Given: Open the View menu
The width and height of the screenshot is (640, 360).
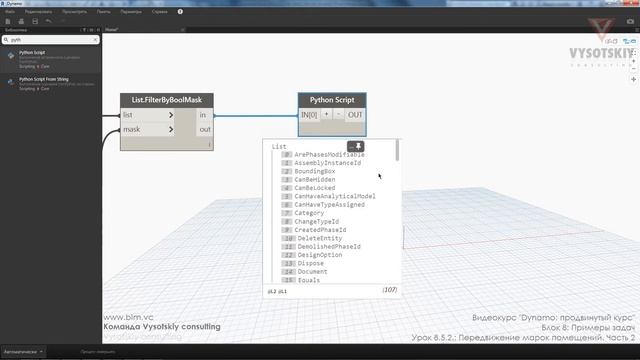Looking at the screenshot, I should tap(74, 12).
